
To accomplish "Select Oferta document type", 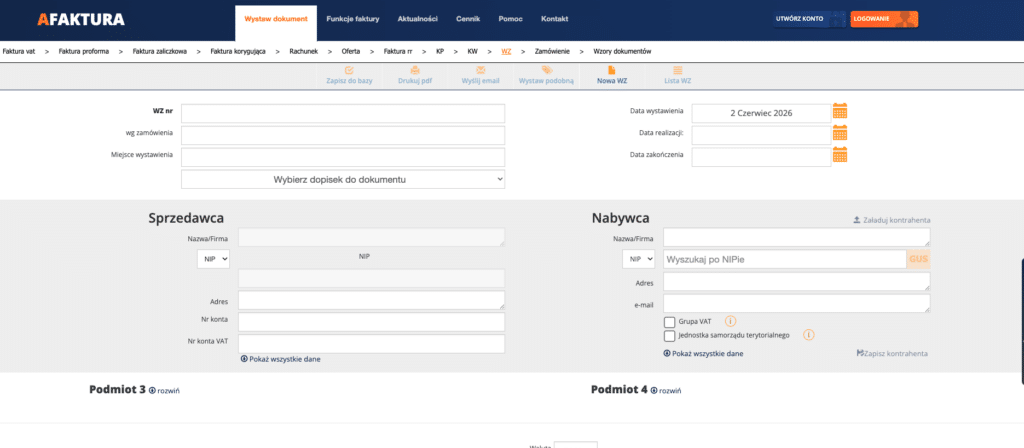I will pos(351,51).
